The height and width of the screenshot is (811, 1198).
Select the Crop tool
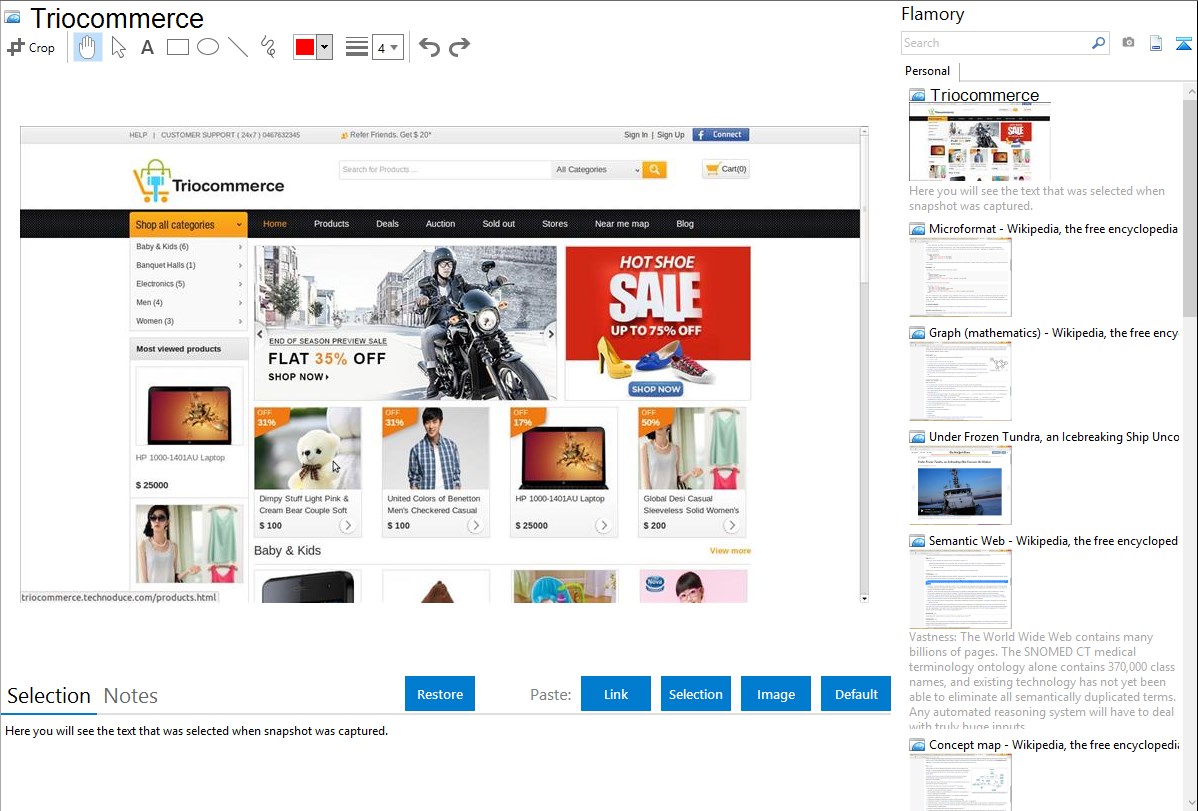(31, 47)
